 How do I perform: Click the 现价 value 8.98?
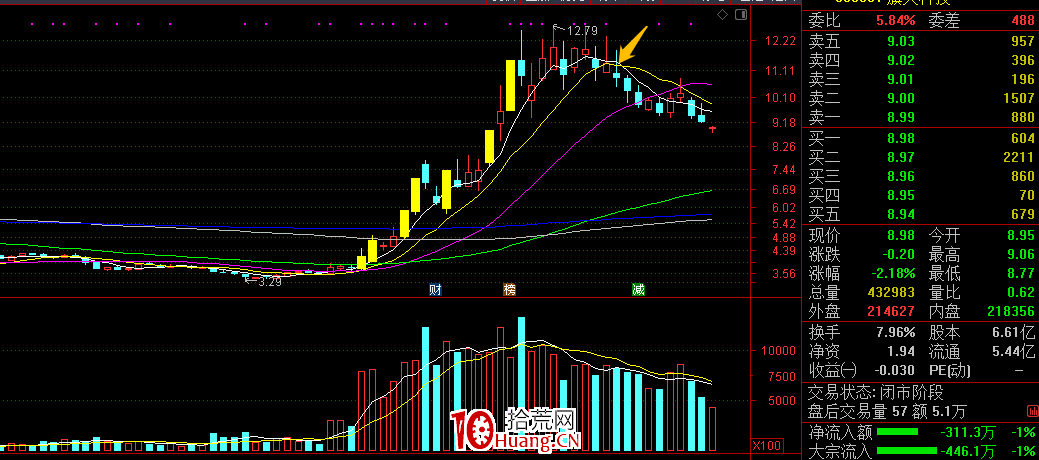[x=901, y=235]
